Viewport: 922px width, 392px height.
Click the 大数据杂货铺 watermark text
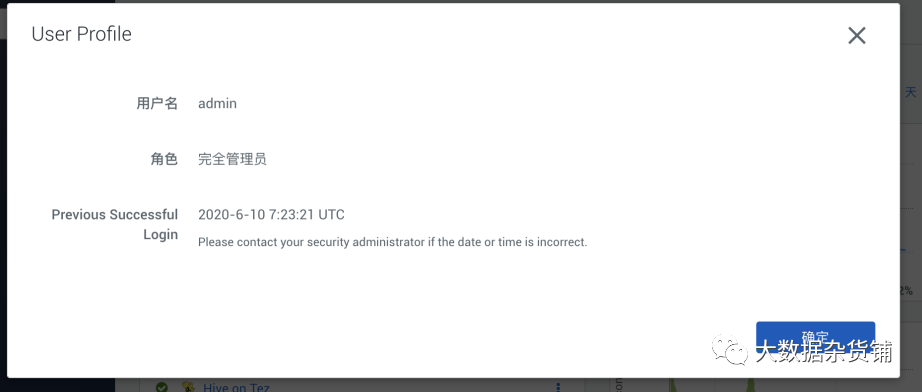coord(823,352)
